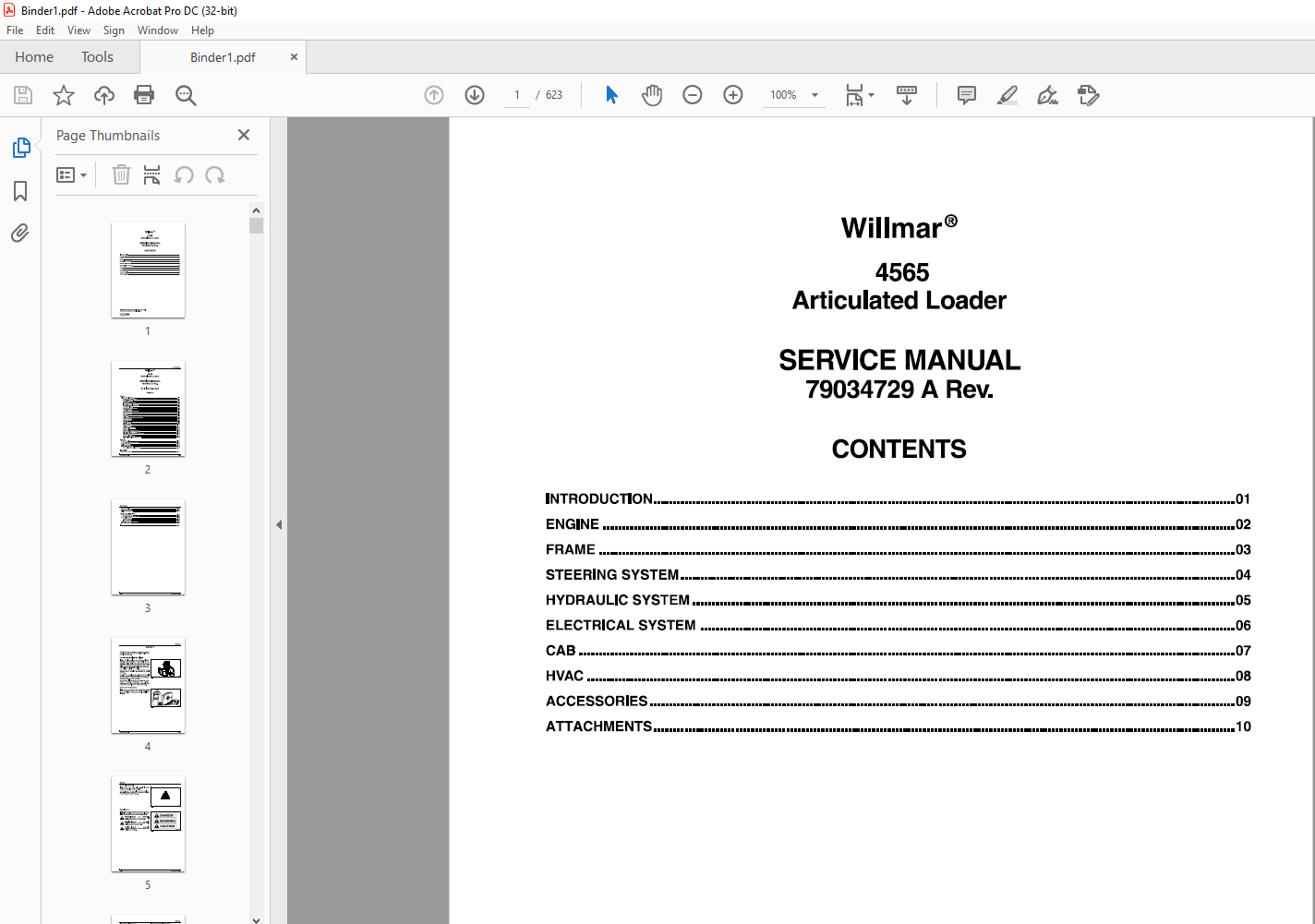Image resolution: width=1315 pixels, height=924 pixels.
Task: Click ACCESSORIES contents entry
Action: point(898,702)
